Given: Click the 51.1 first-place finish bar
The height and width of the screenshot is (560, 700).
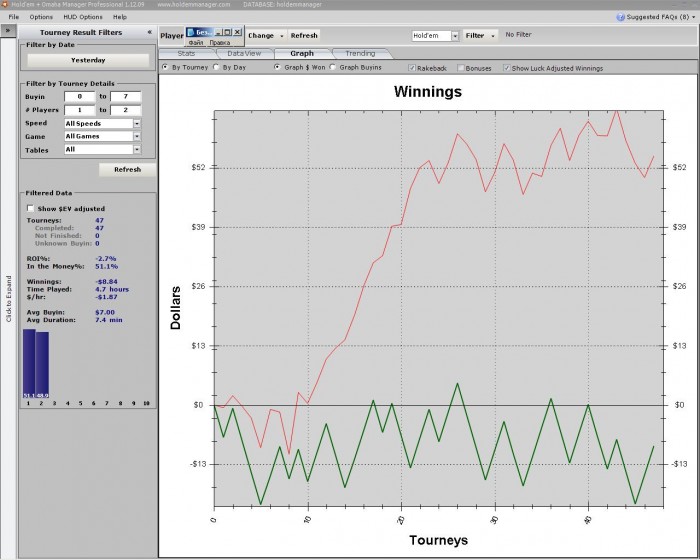Looking at the screenshot, I should (29, 364).
